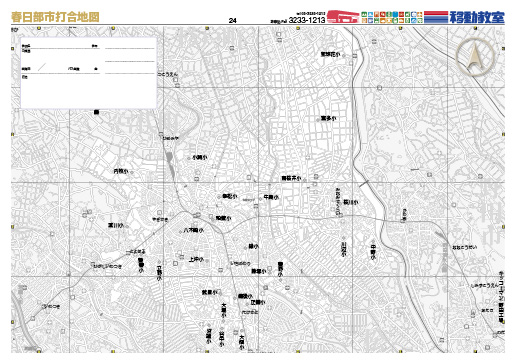
Task: Click the 牛島小 school label
Action: (271, 197)
